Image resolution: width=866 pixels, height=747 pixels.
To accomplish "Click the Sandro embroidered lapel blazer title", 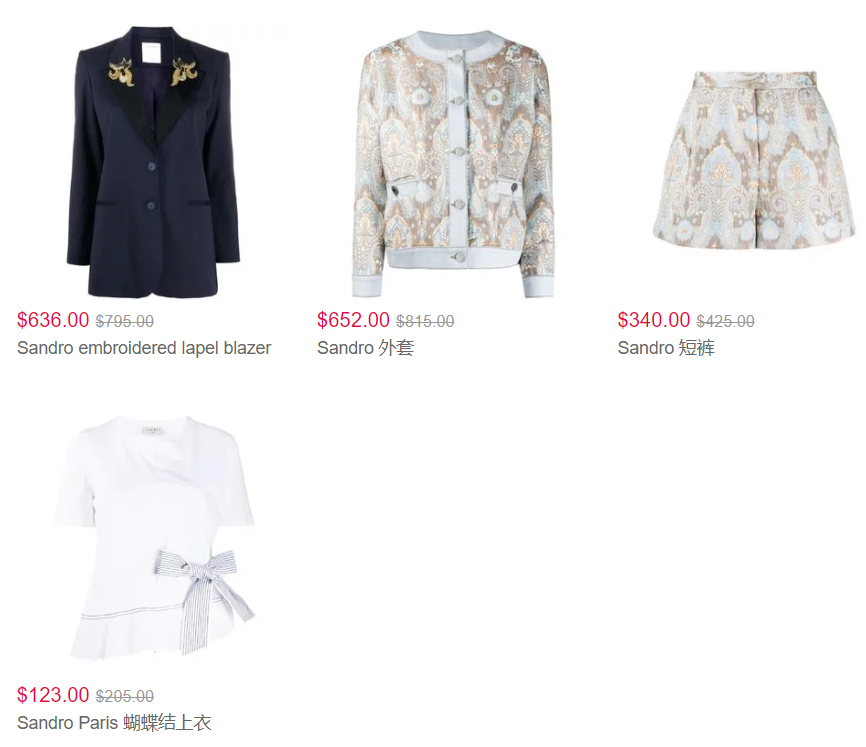I will tap(144, 348).
